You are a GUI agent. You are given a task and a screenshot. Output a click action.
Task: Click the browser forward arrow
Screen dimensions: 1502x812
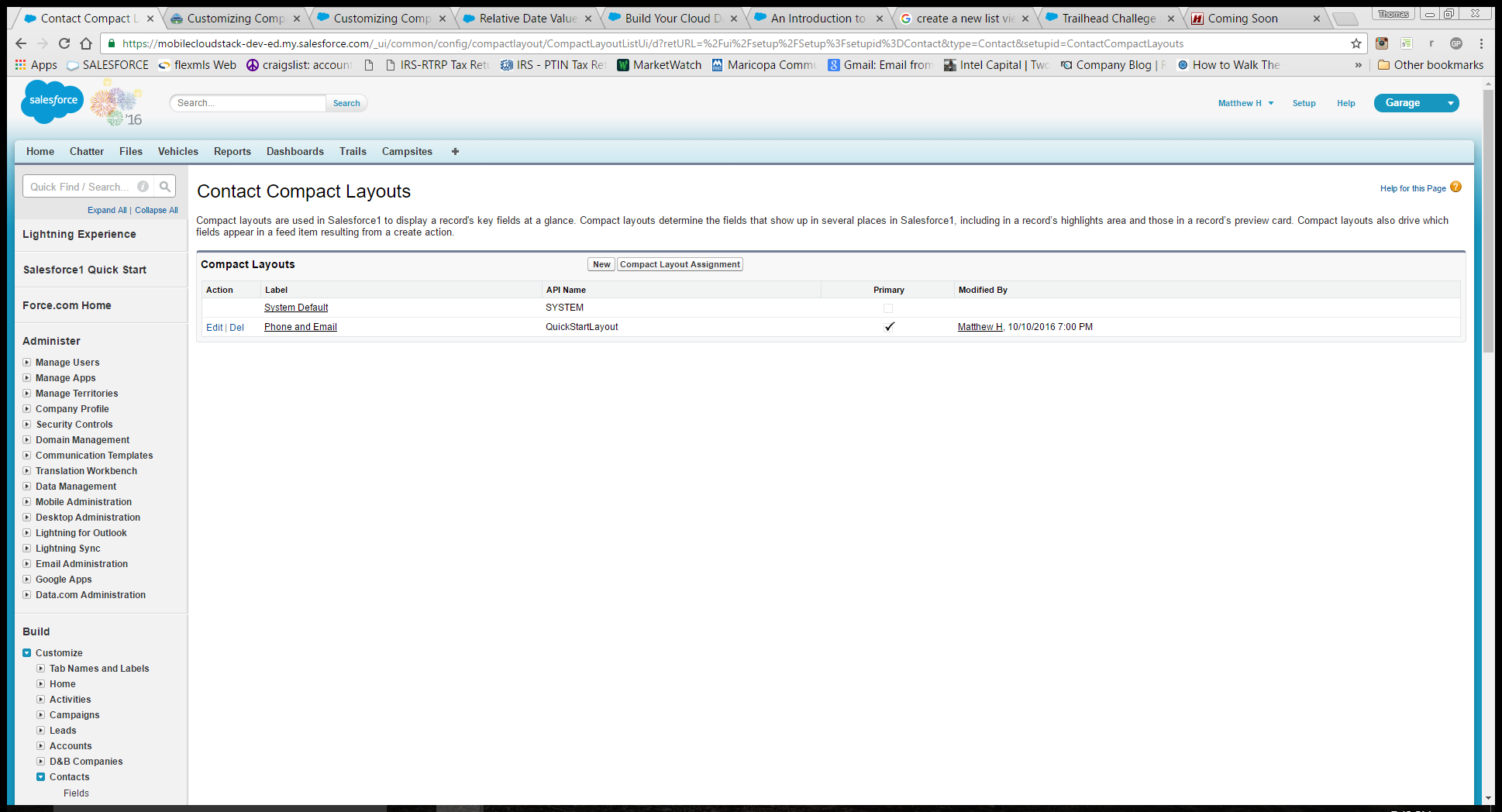(43, 43)
